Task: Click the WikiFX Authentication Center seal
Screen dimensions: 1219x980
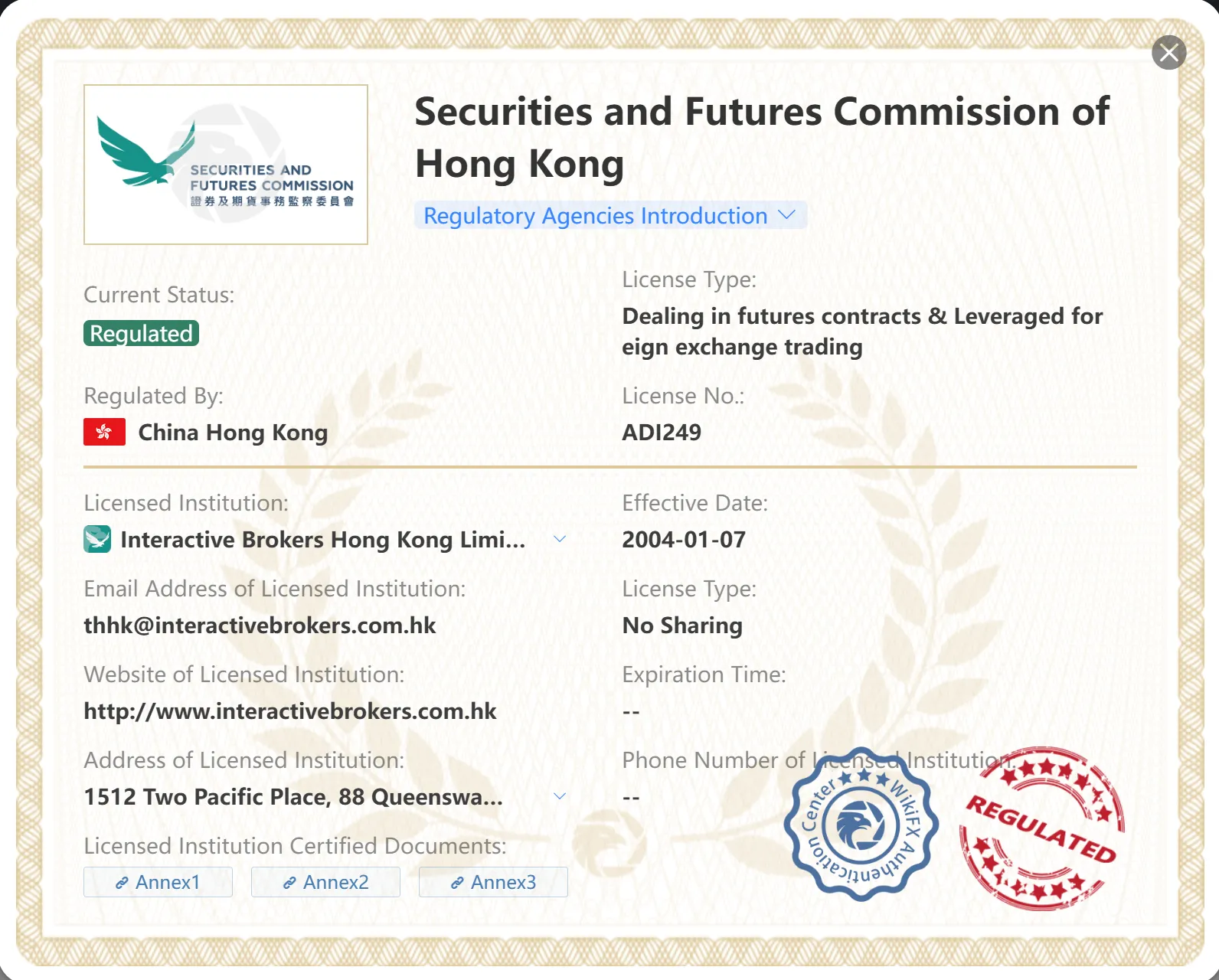Action: click(x=861, y=825)
